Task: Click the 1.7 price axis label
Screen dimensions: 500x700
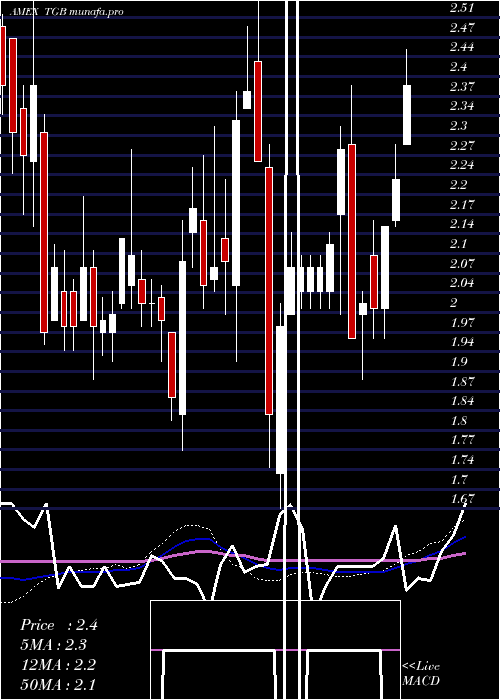Action: click(x=458, y=480)
